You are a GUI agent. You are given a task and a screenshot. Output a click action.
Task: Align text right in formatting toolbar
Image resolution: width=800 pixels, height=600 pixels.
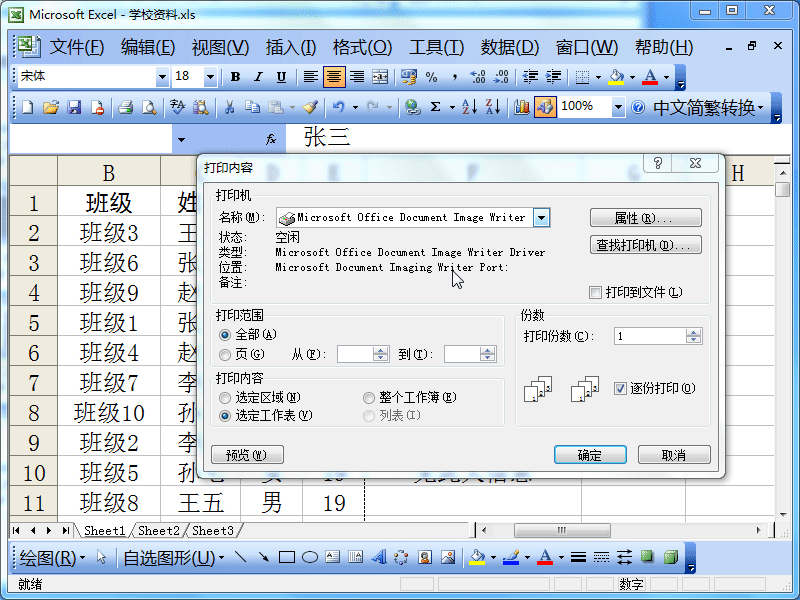click(x=357, y=77)
